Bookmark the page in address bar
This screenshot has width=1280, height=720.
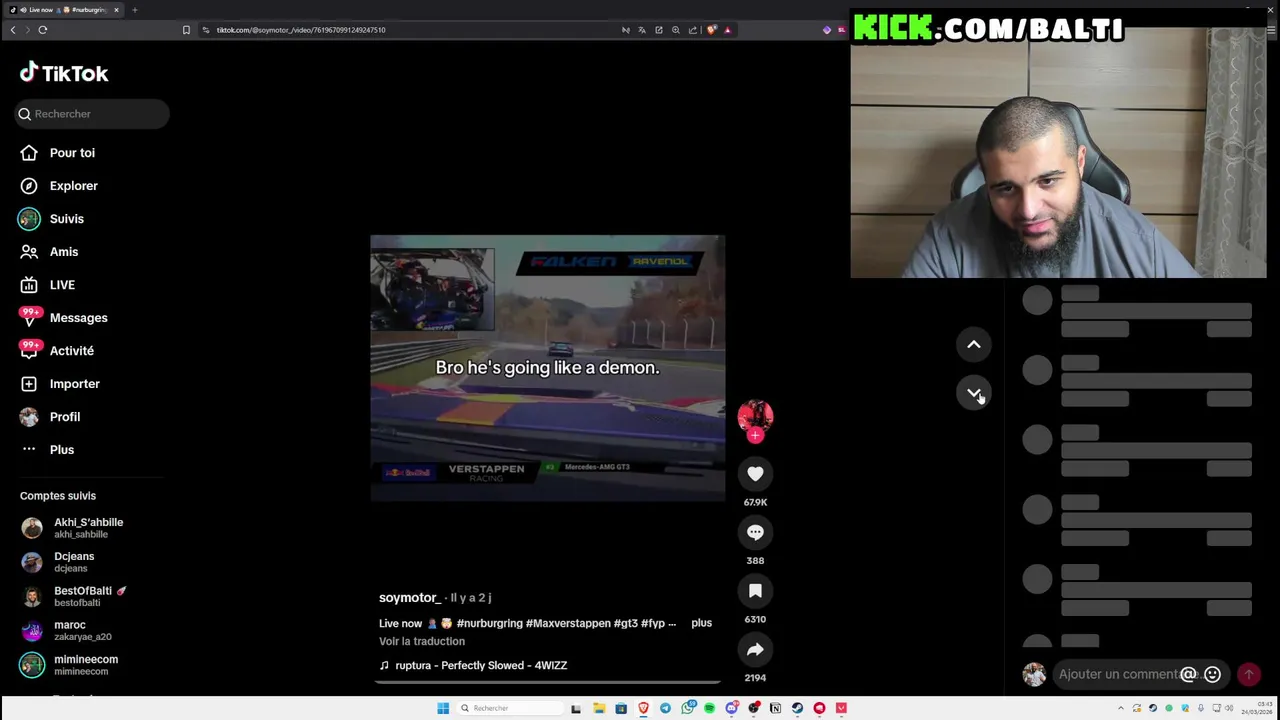[x=186, y=30]
